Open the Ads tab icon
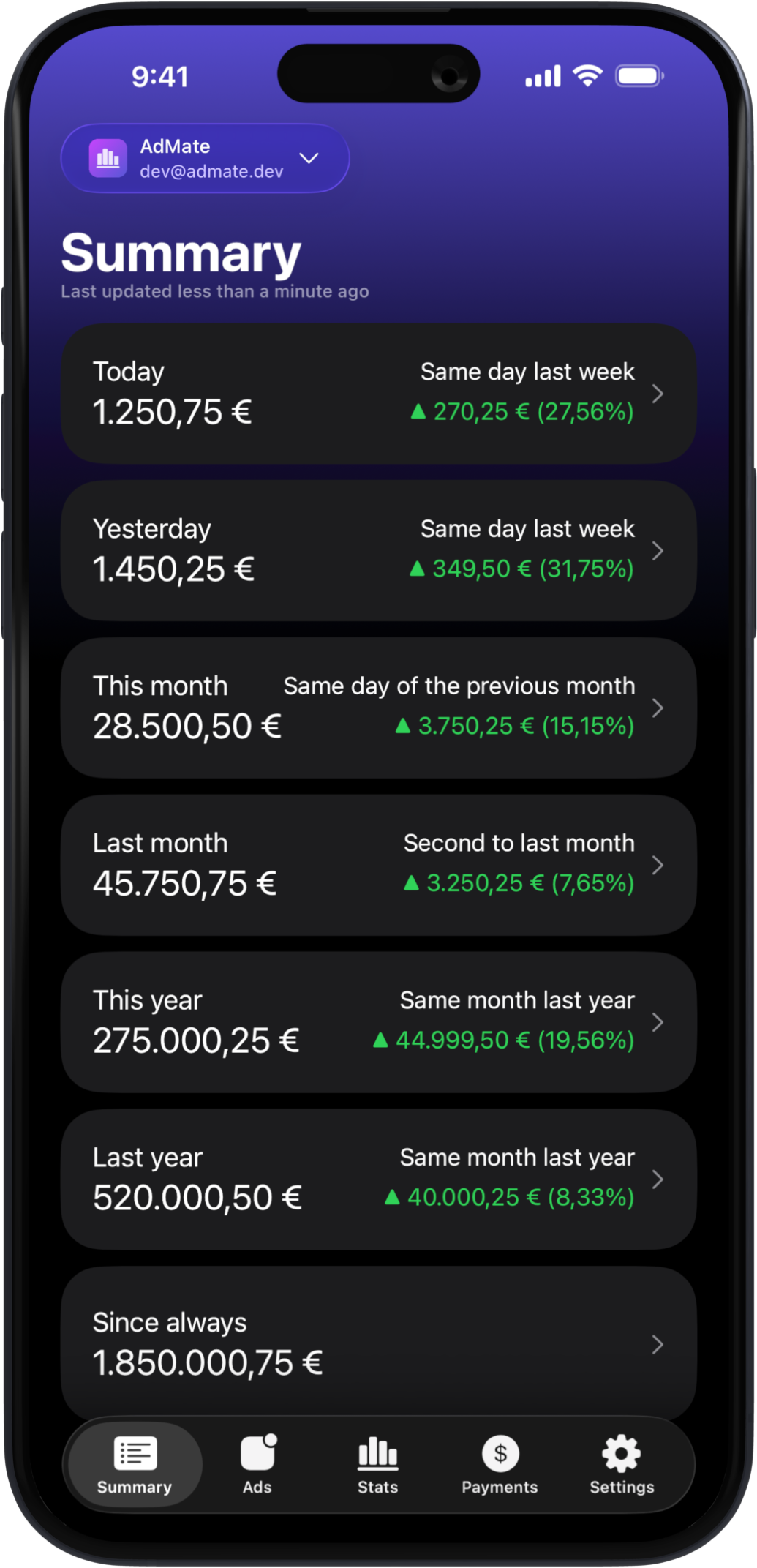Viewport: 757px width, 1568px height. 258,1452
